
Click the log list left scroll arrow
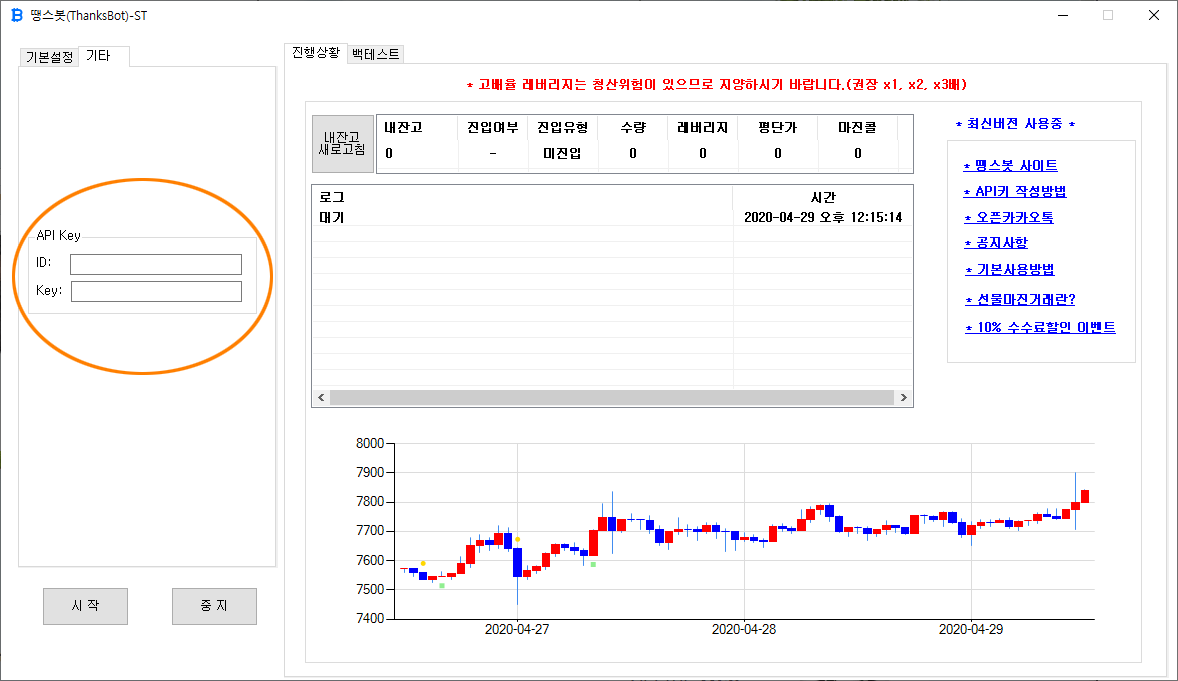[322, 398]
